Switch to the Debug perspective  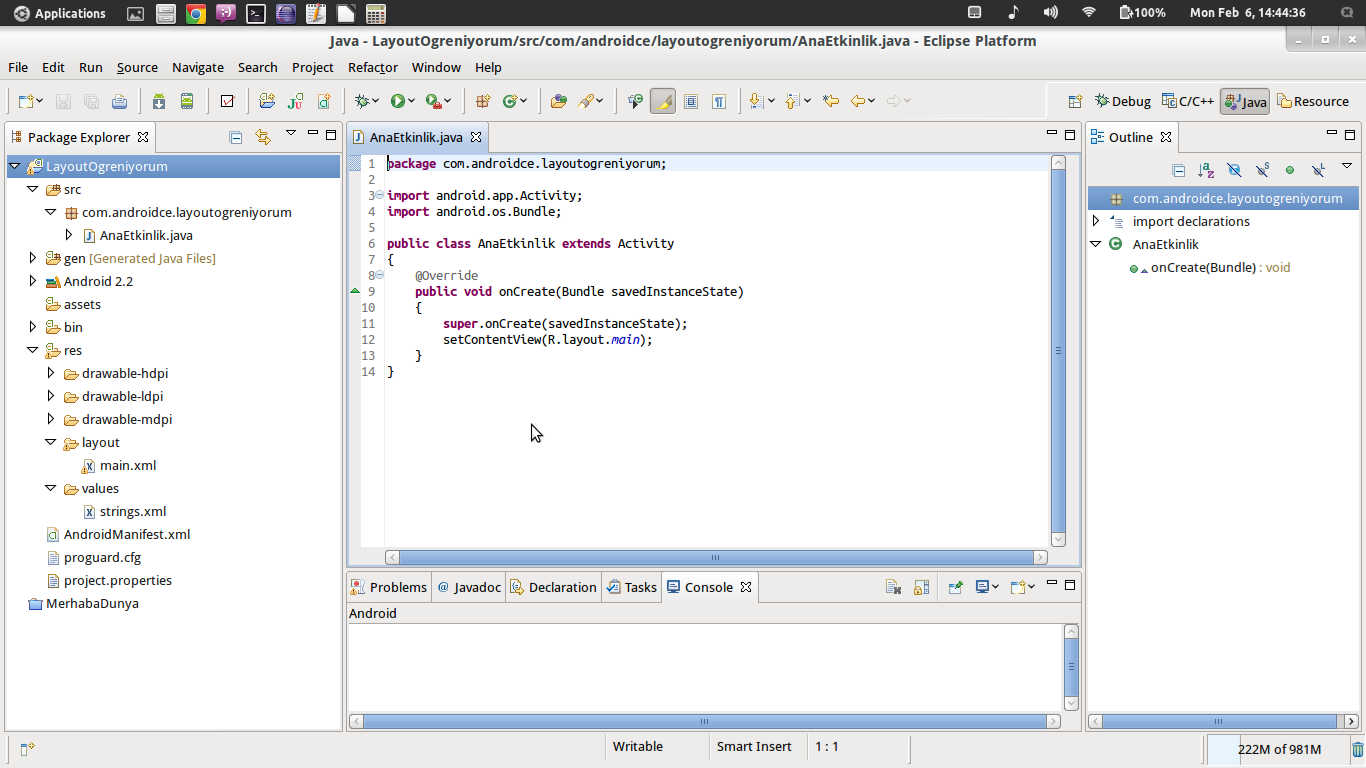1123,101
